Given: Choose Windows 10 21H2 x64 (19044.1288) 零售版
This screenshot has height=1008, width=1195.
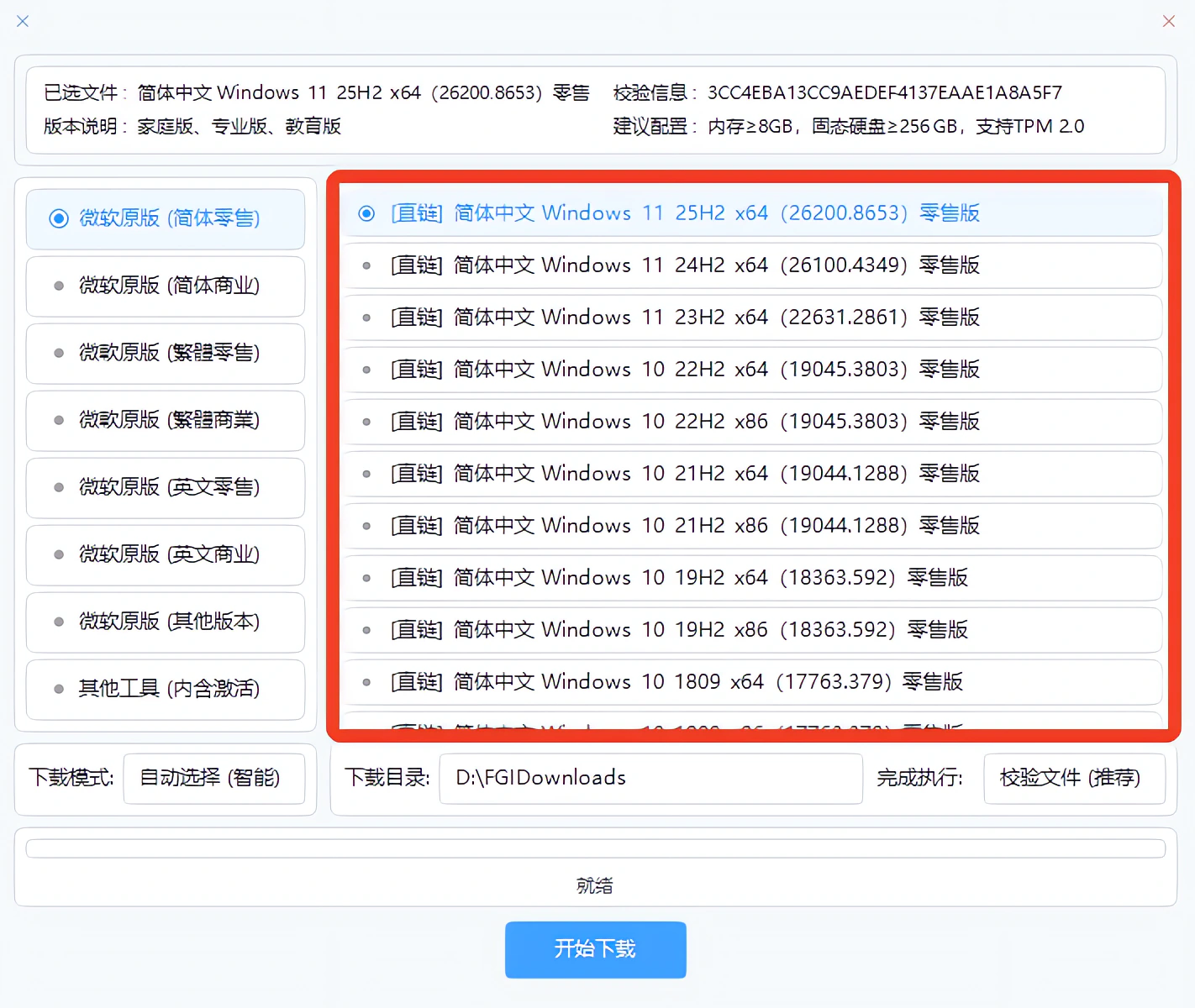Looking at the screenshot, I should point(752,474).
